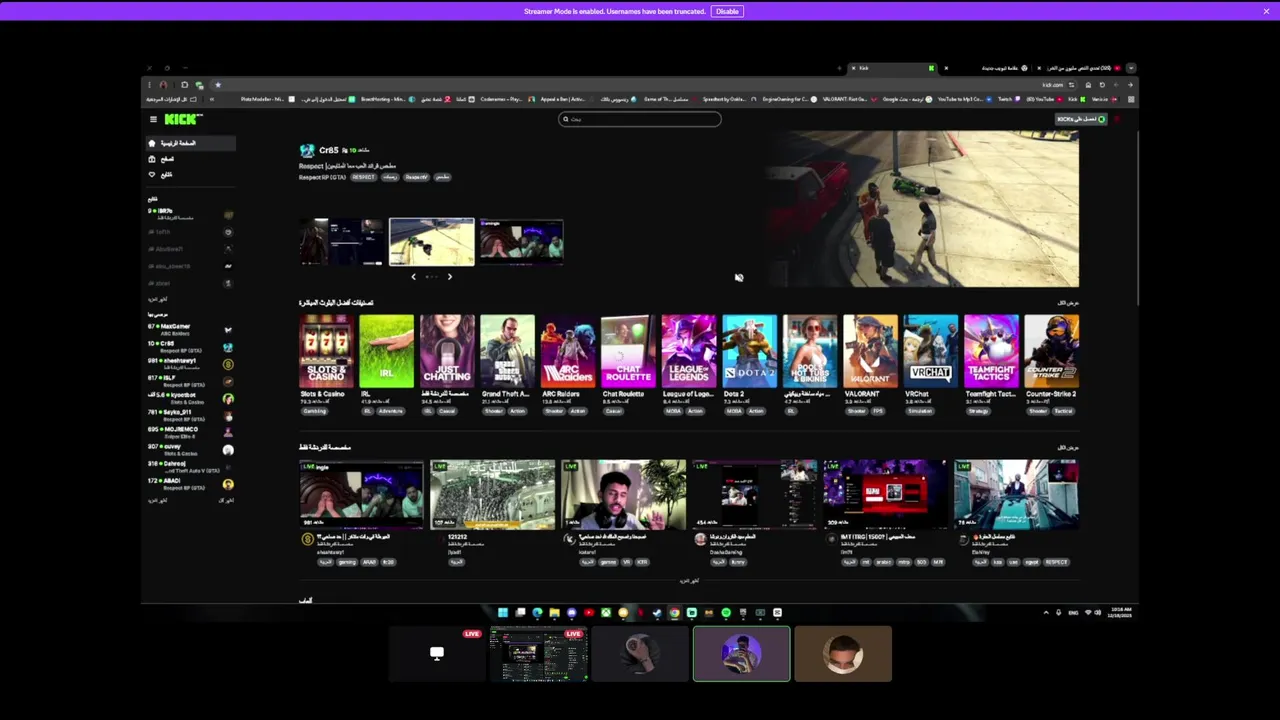The height and width of the screenshot is (720, 1280).
Task: Click the home icon in Kick sidebar
Action: (152, 143)
